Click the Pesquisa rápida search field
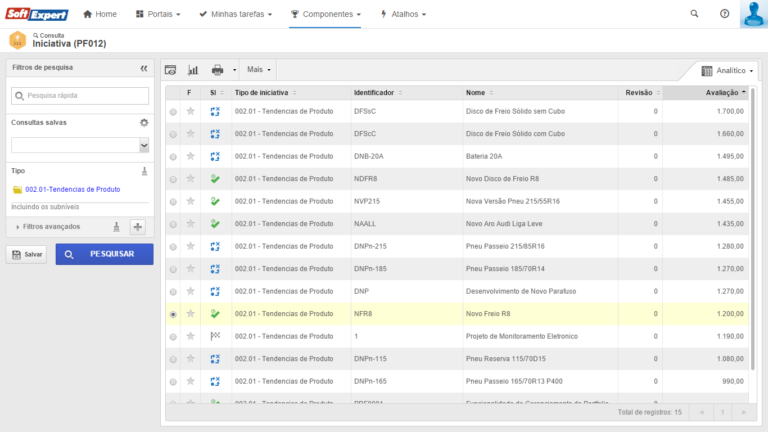The image size is (768, 432). [x=80, y=96]
